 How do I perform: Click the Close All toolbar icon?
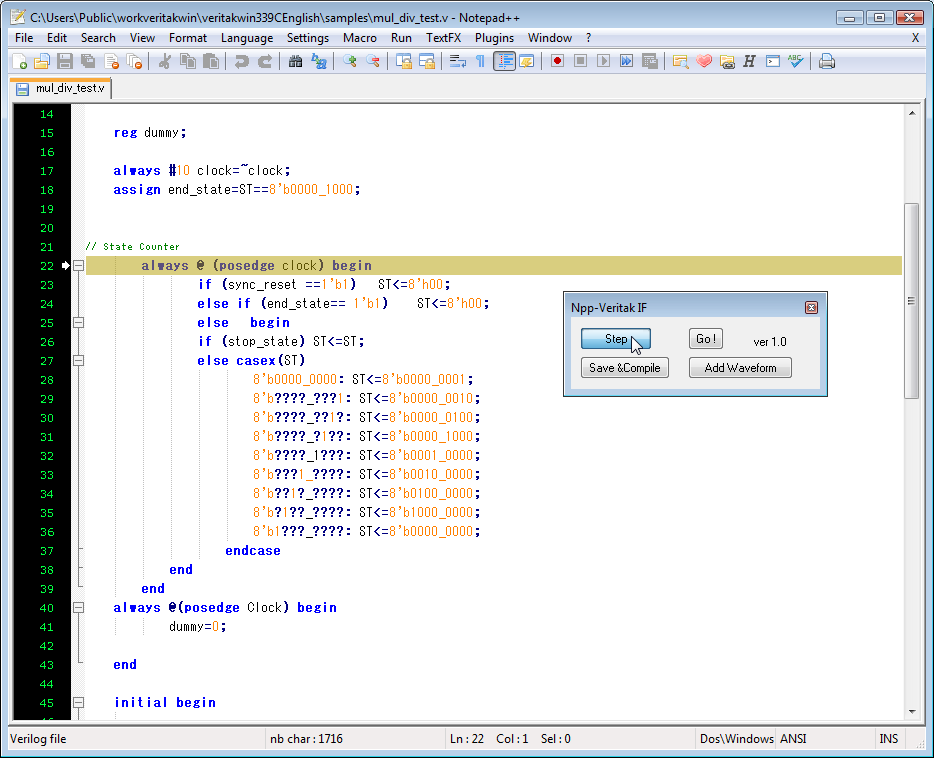pyautogui.click(x=135, y=61)
